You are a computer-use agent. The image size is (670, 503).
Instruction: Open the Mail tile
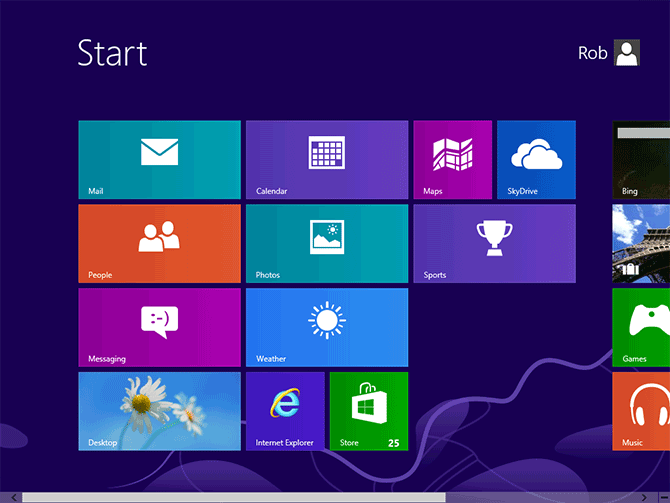159,159
